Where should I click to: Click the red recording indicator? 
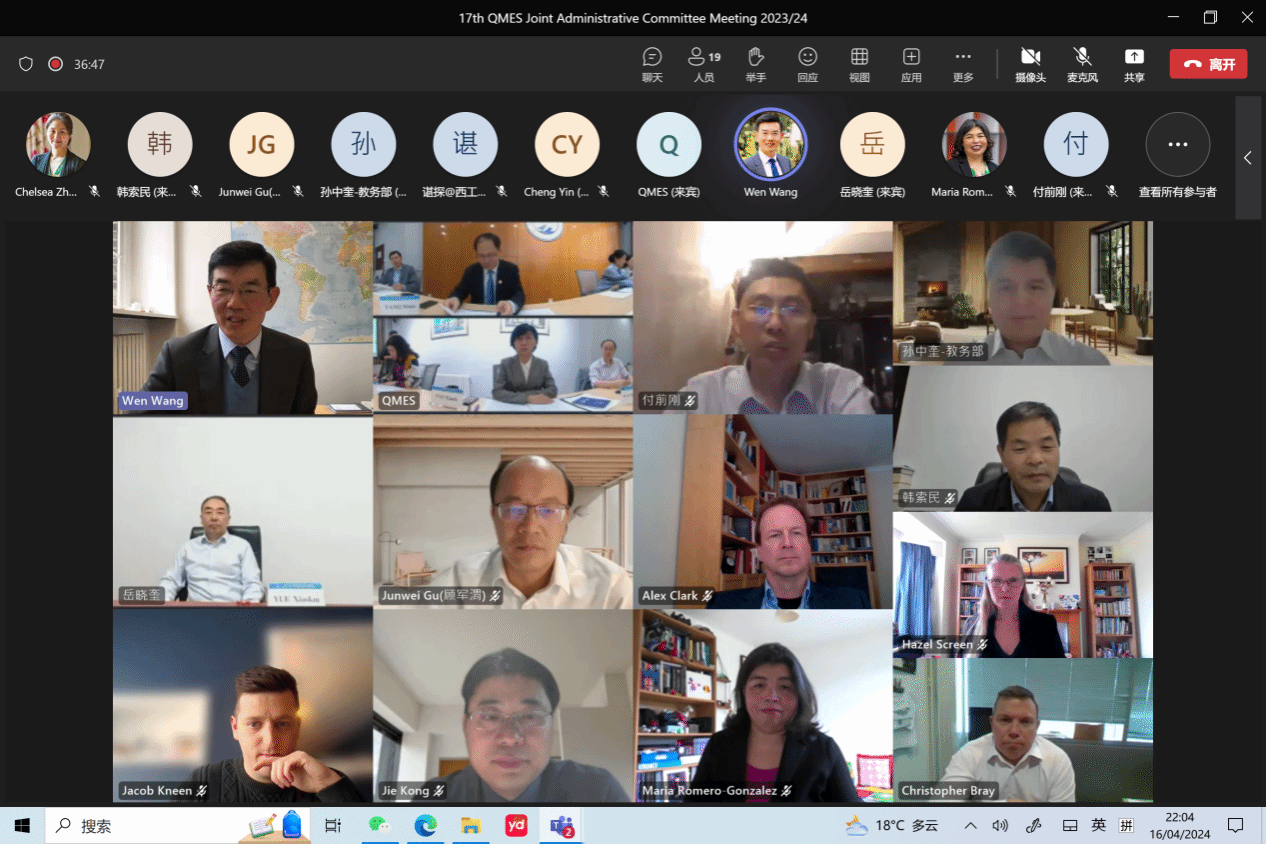click(x=56, y=64)
